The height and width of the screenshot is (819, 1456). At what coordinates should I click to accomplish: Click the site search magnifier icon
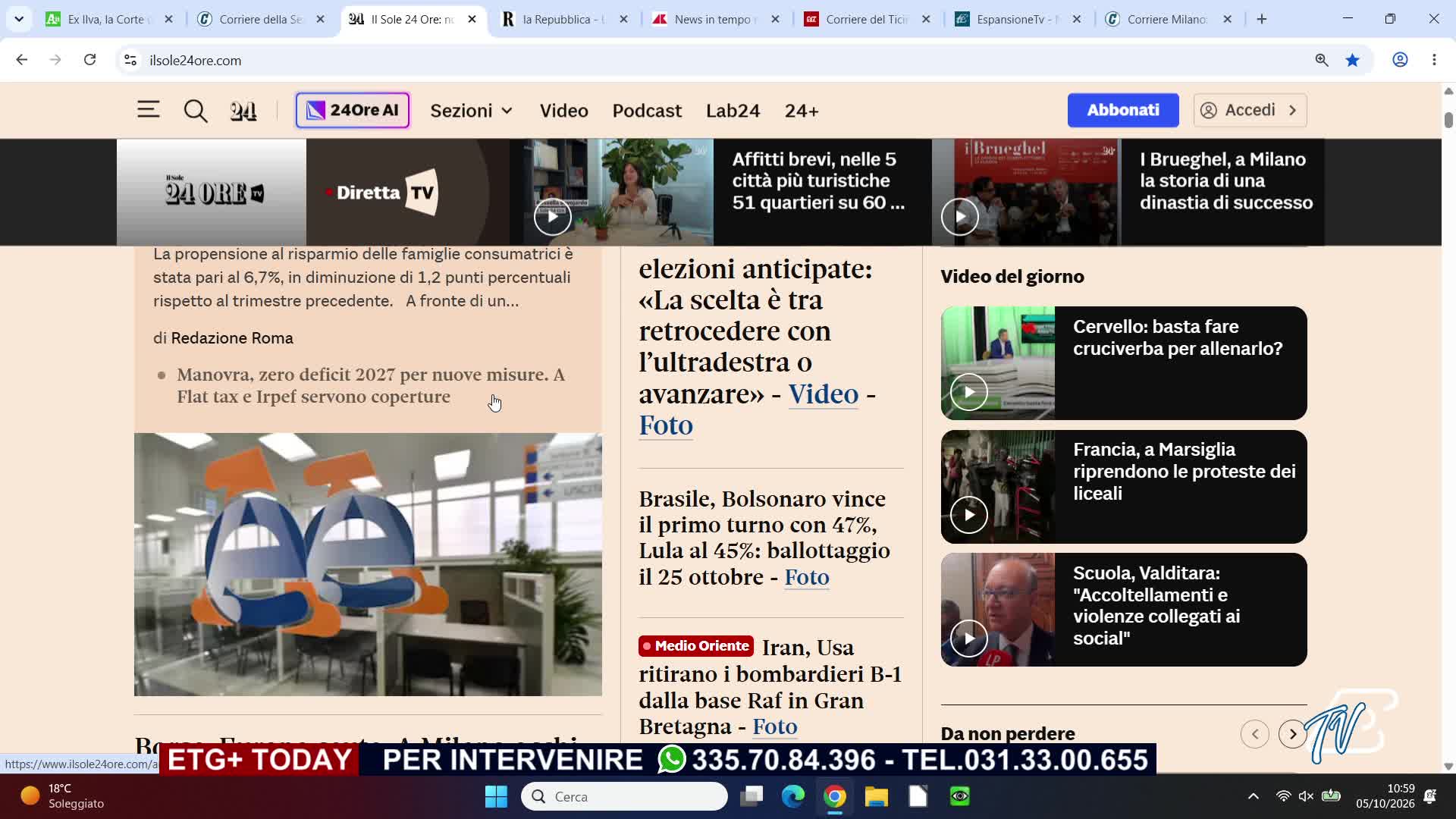pos(196,111)
